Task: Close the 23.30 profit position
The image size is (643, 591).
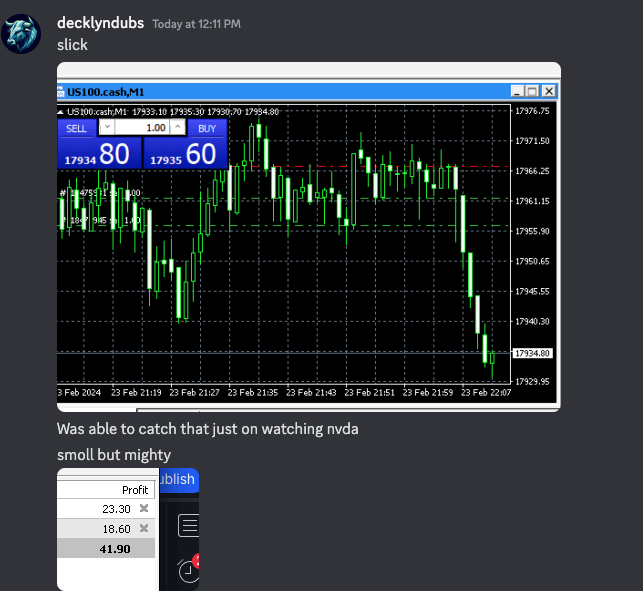Action: point(144,509)
